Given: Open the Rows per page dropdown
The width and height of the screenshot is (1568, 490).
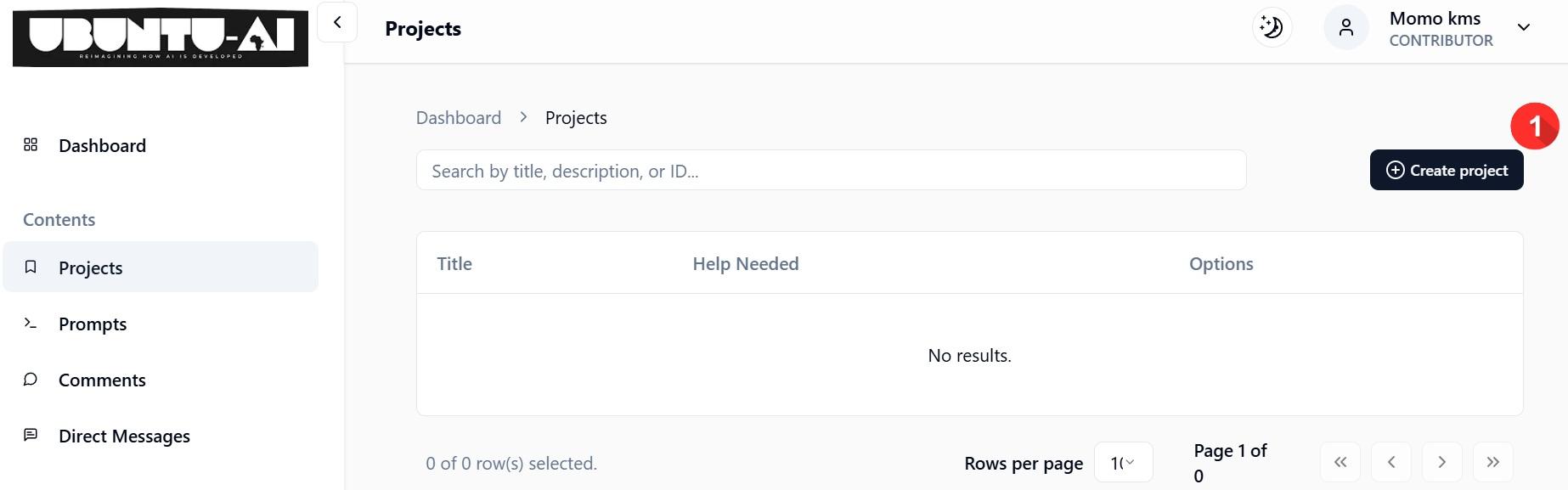Looking at the screenshot, I should (x=1123, y=462).
